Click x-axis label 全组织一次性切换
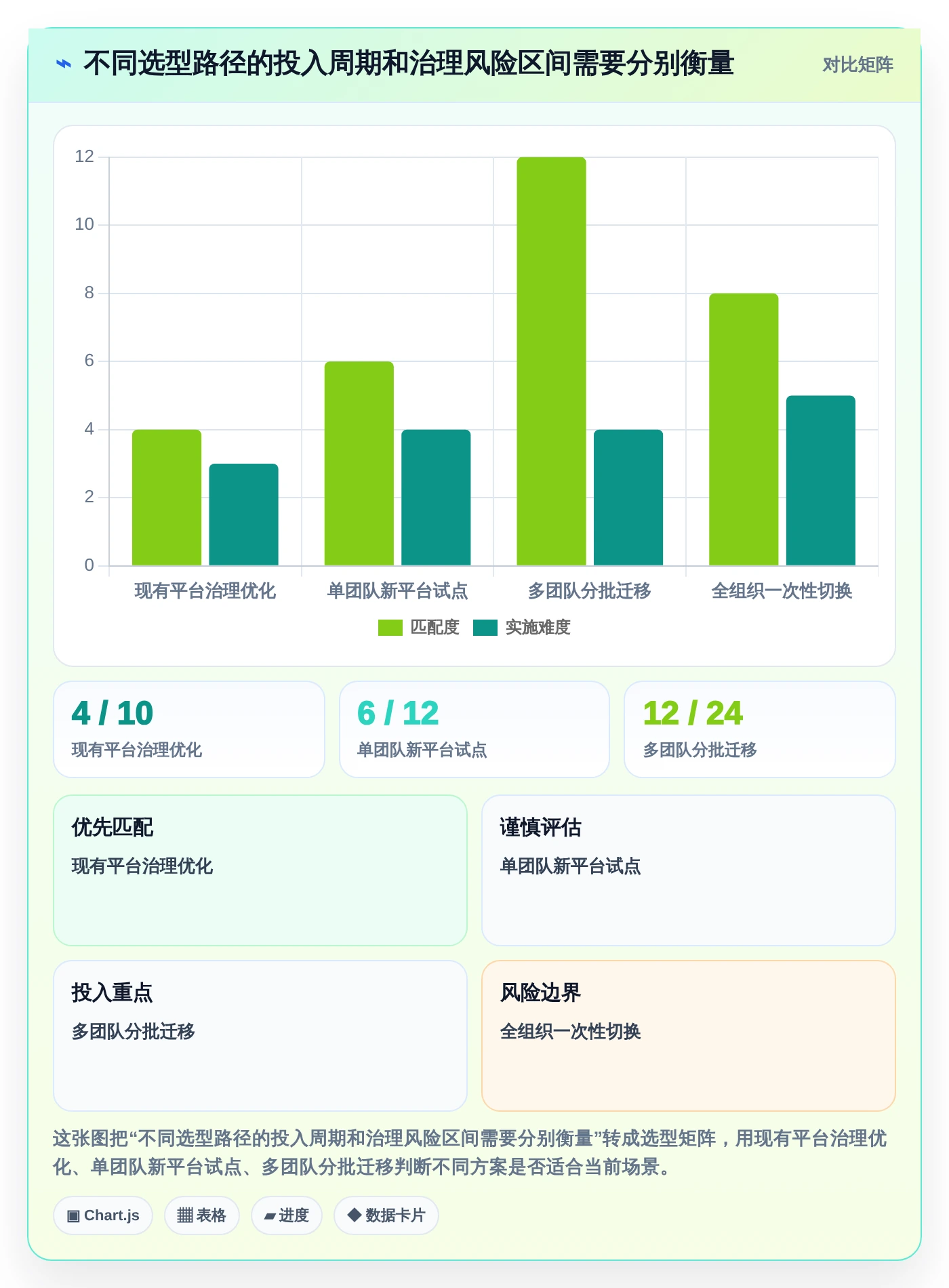 click(x=782, y=591)
